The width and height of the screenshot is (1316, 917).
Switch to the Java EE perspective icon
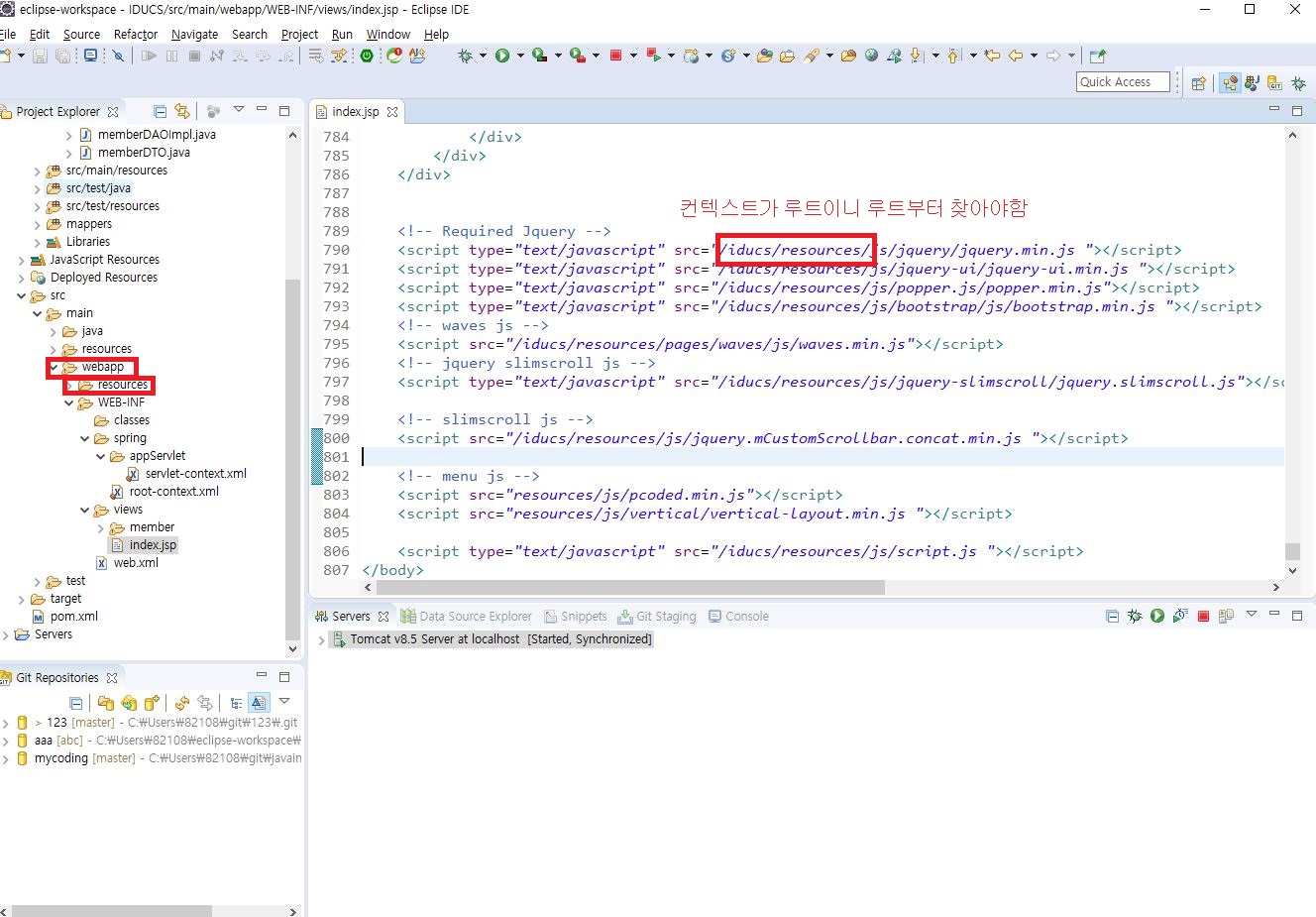coord(1230,83)
